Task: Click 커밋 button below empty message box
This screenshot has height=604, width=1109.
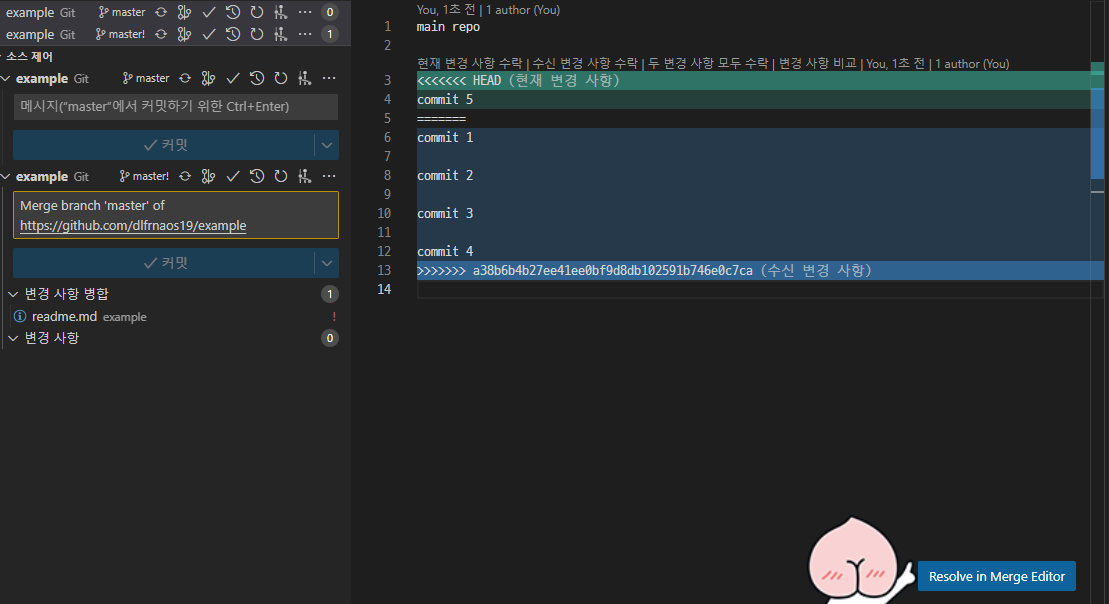Action: pos(164,145)
